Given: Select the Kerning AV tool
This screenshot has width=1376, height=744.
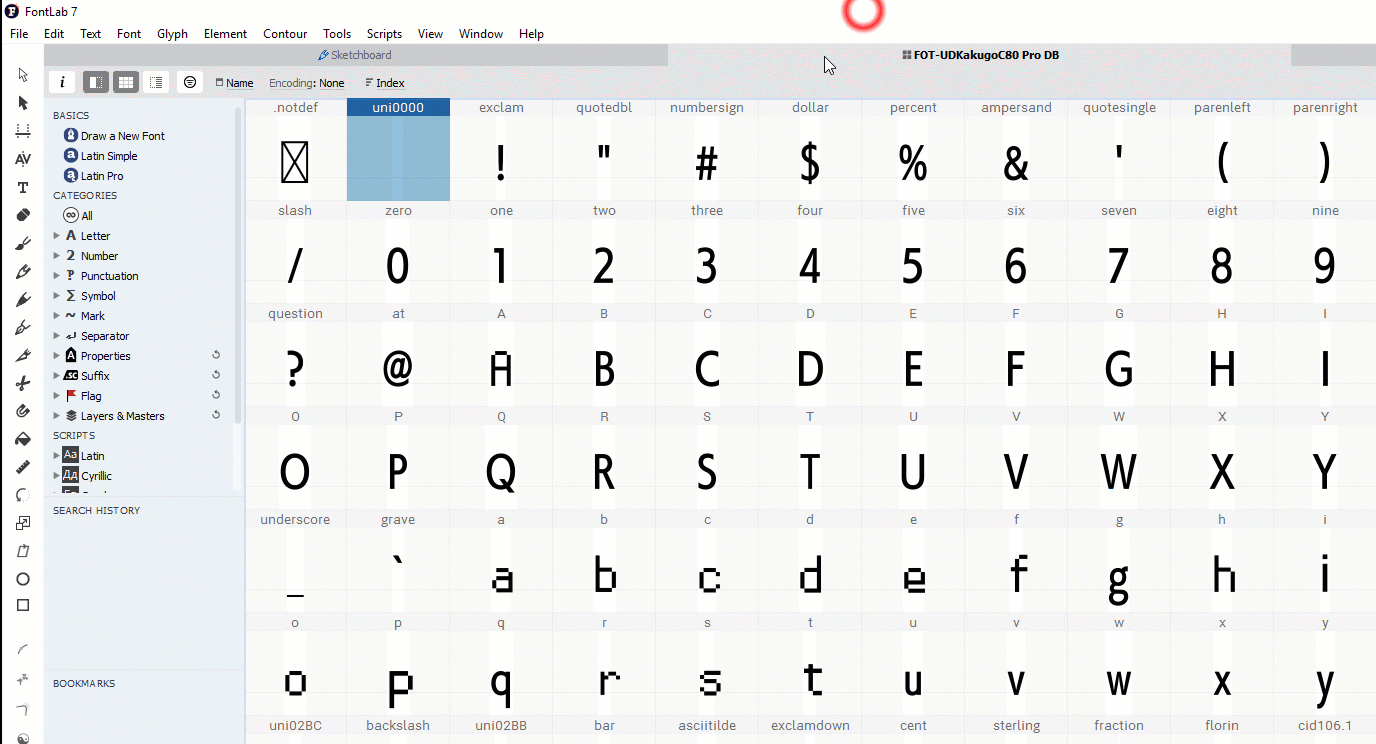Looking at the screenshot, I should pos(23,159).
